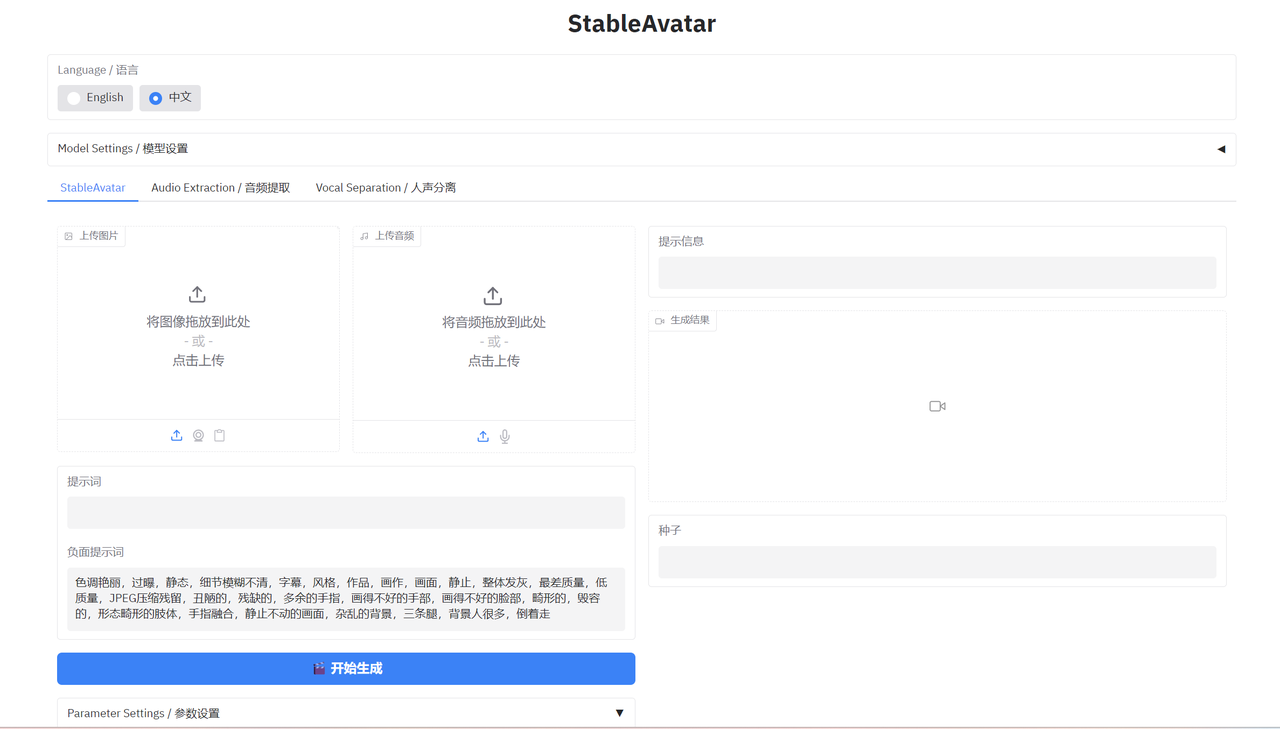This screenshot has width=1280, height=729.
Task: Expand the Model Settings / 模型设置 accordion
Action: (x=641, y=149)
